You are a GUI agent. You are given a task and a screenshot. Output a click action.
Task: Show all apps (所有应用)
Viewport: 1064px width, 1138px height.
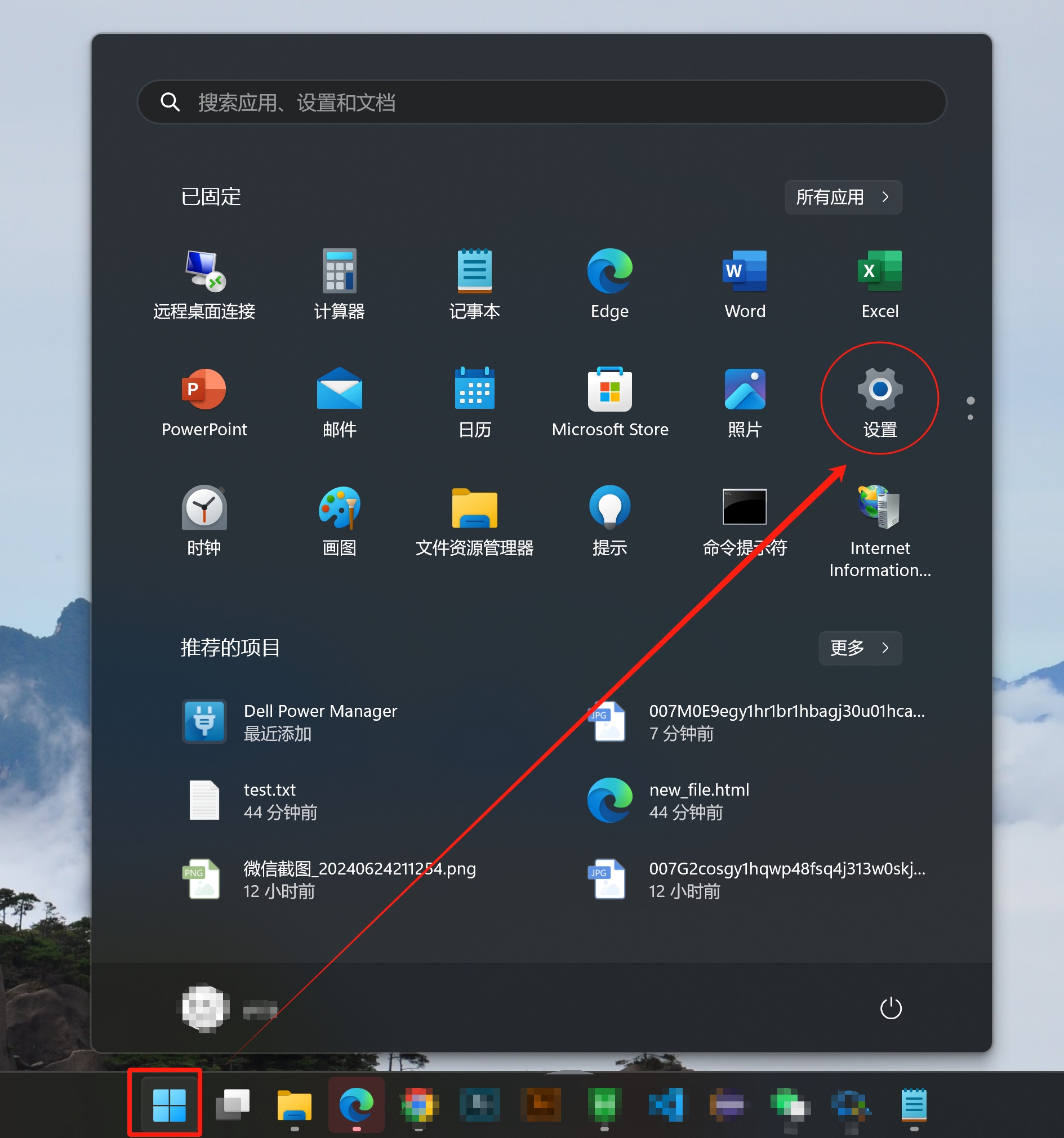click(x=843, y=197)
